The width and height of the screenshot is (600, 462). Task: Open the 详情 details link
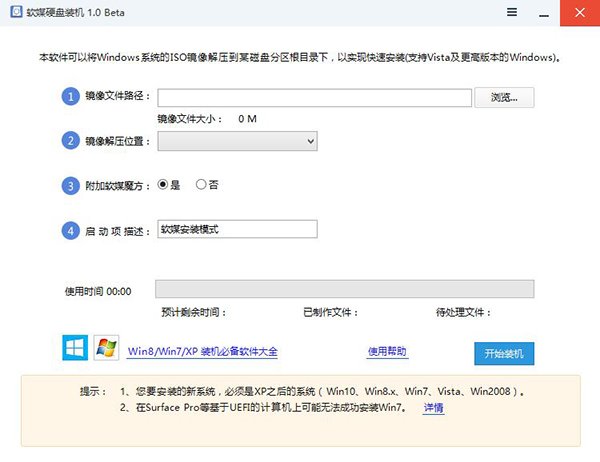pyautogui.click(x=434, y=408)
